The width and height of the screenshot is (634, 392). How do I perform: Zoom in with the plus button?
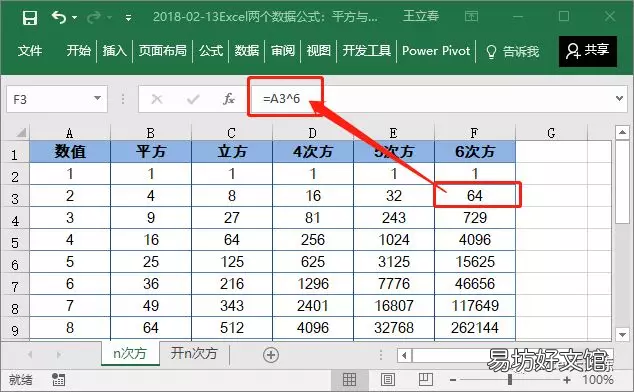click(x=567, y=380)
